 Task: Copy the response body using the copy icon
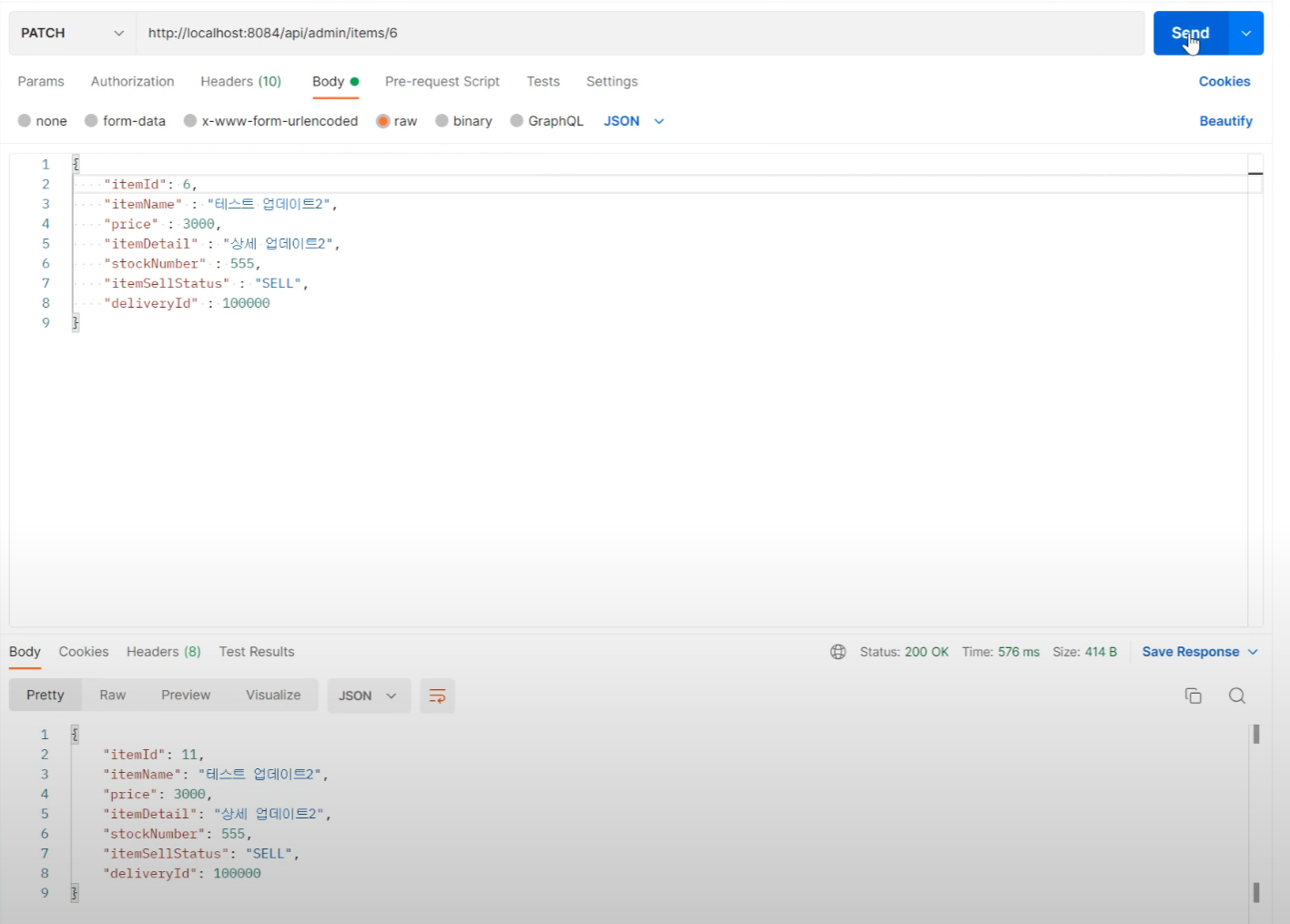(1194, 695)
